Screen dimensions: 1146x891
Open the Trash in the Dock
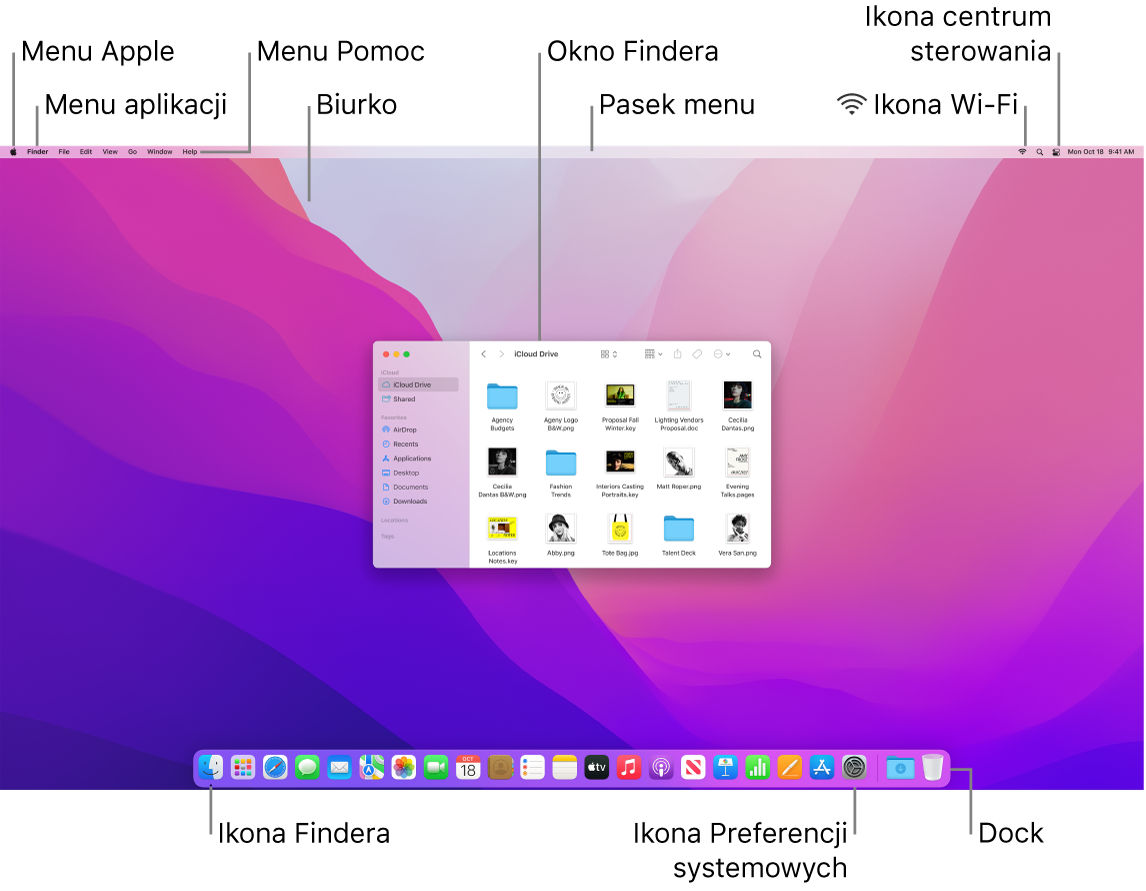[x=933, y=767]
